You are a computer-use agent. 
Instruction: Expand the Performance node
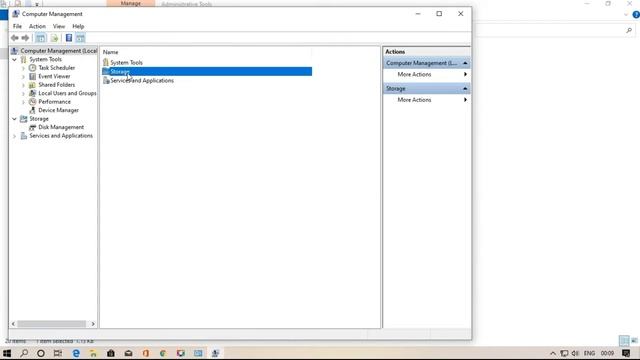click(x=23, y=102)
